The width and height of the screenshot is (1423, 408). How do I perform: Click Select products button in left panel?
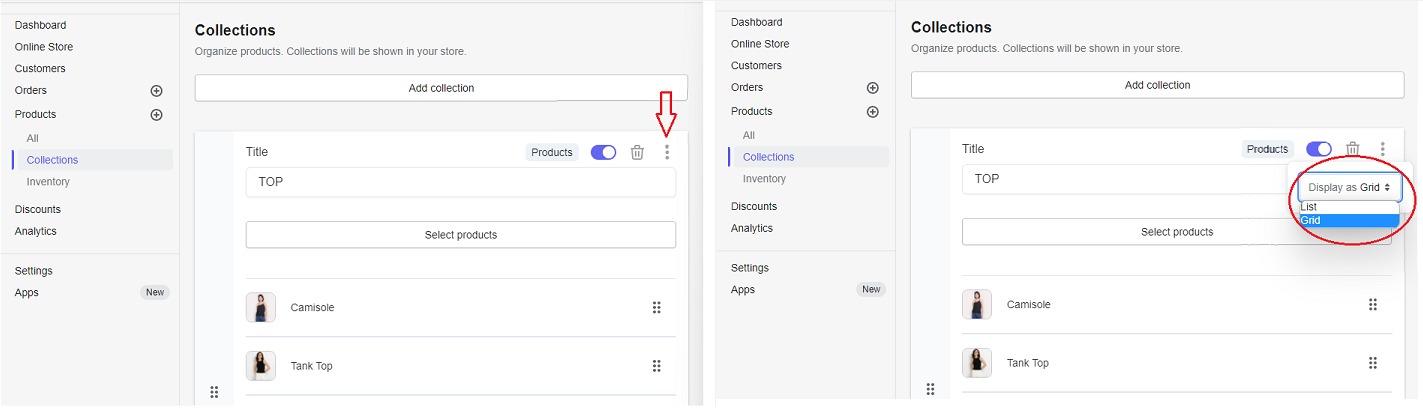(461, 235)
